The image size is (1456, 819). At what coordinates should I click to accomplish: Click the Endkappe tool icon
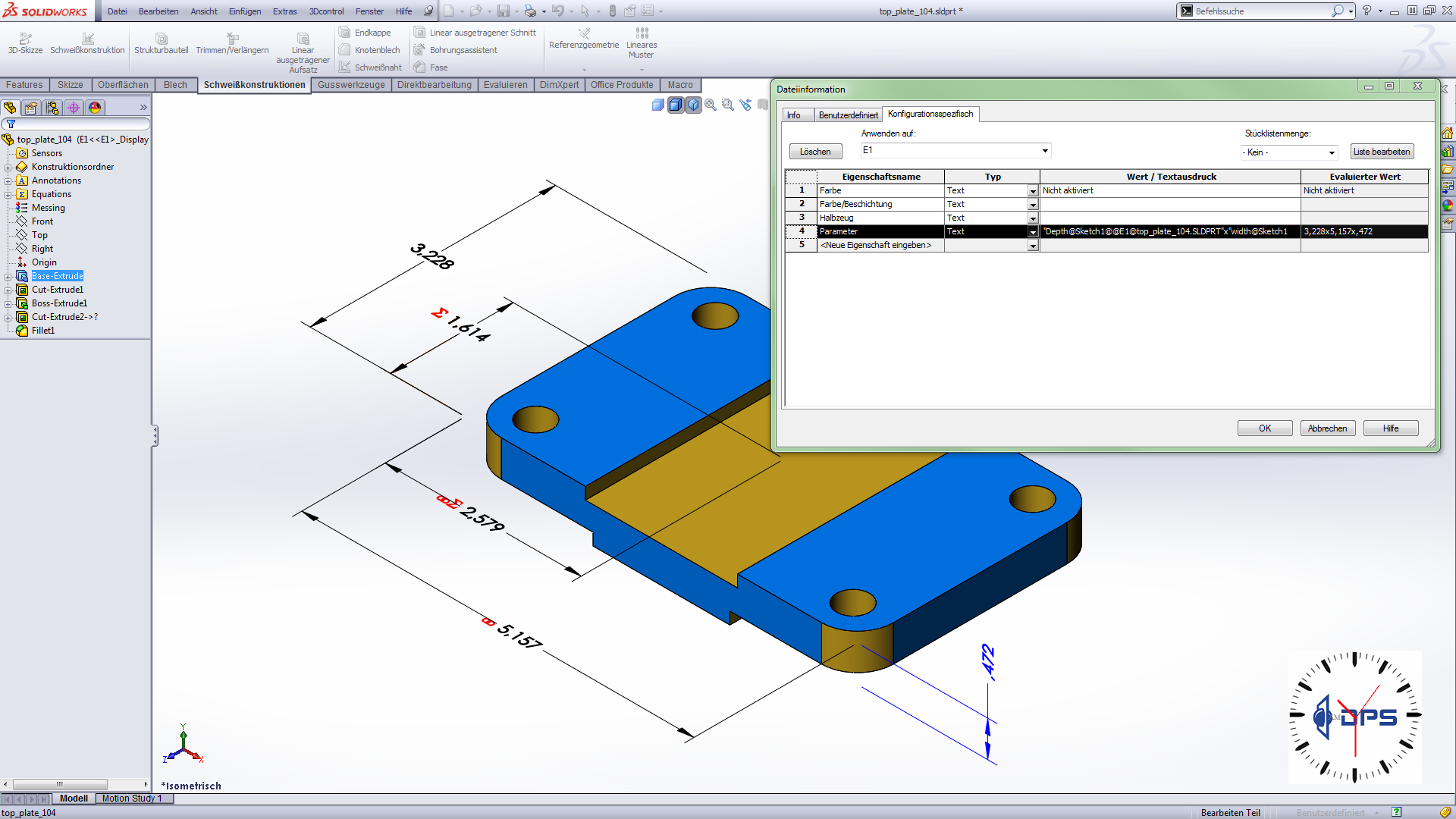click(345, 33)
